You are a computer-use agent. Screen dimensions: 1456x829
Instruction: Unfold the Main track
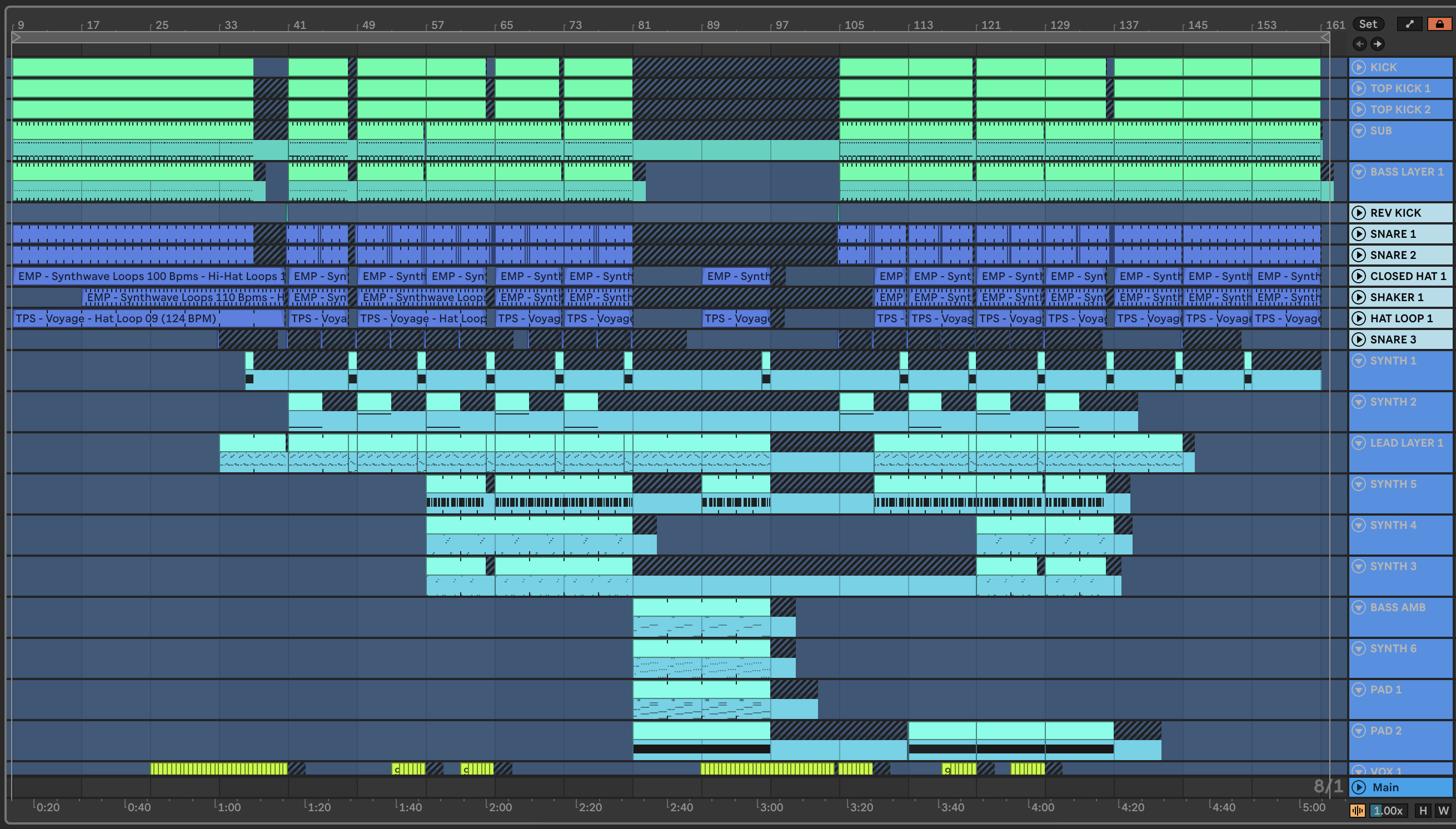pos(1359,787)
